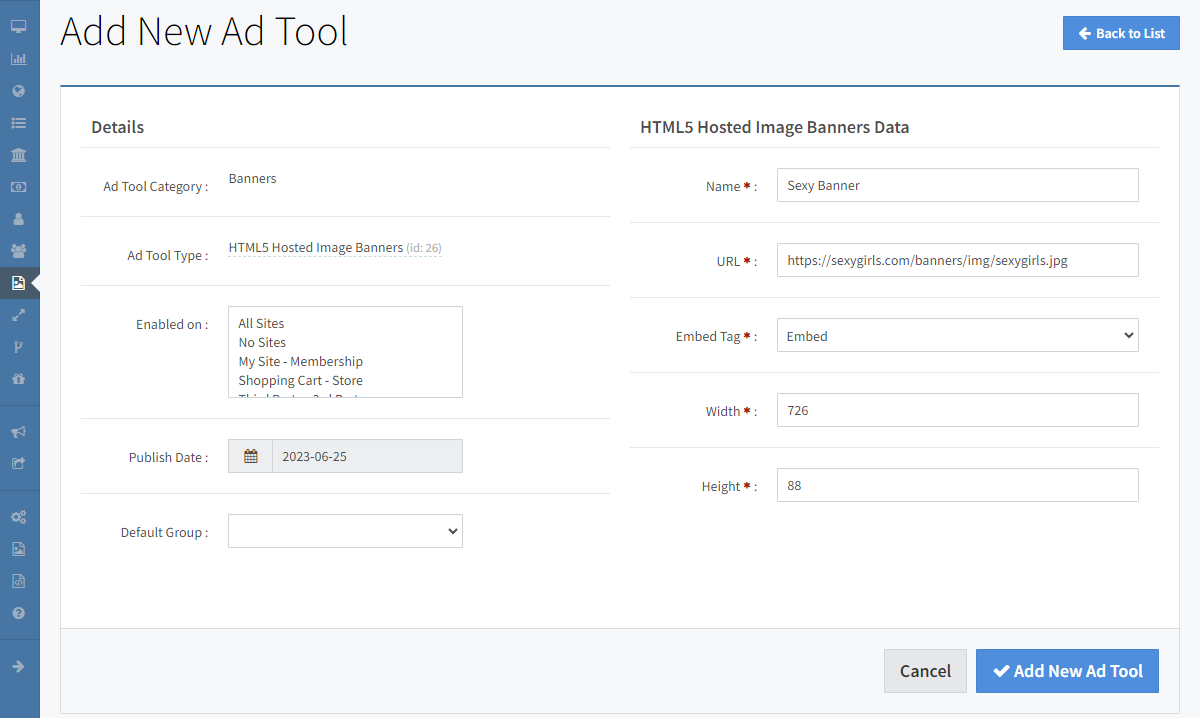The image size is (1200, 718).
Task: Click into the Width input field
Action: (x=957, y=411)
